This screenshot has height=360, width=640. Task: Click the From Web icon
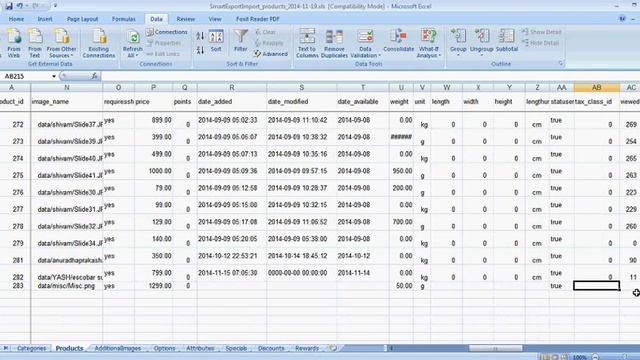13,43
